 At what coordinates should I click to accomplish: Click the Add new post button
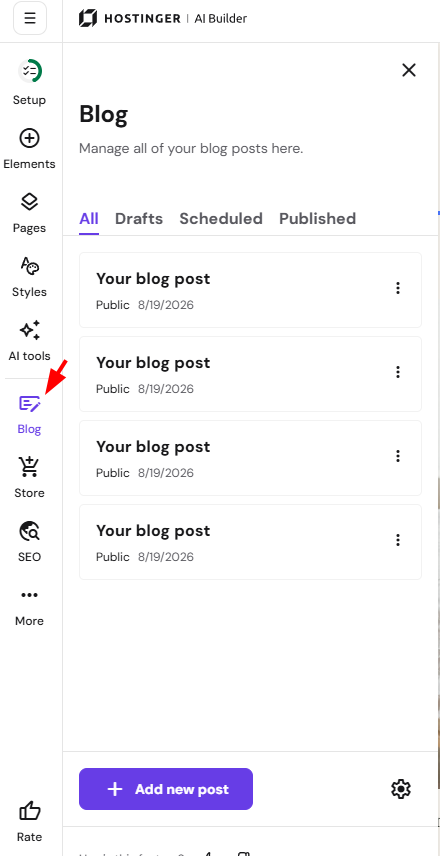point(166,789)
